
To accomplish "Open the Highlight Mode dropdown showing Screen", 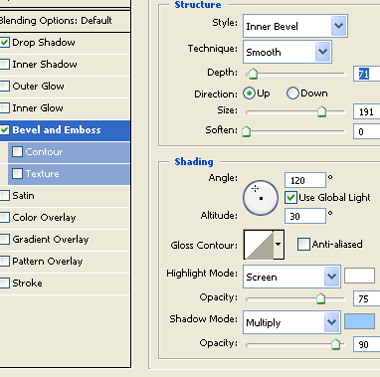I will point(292,277).
